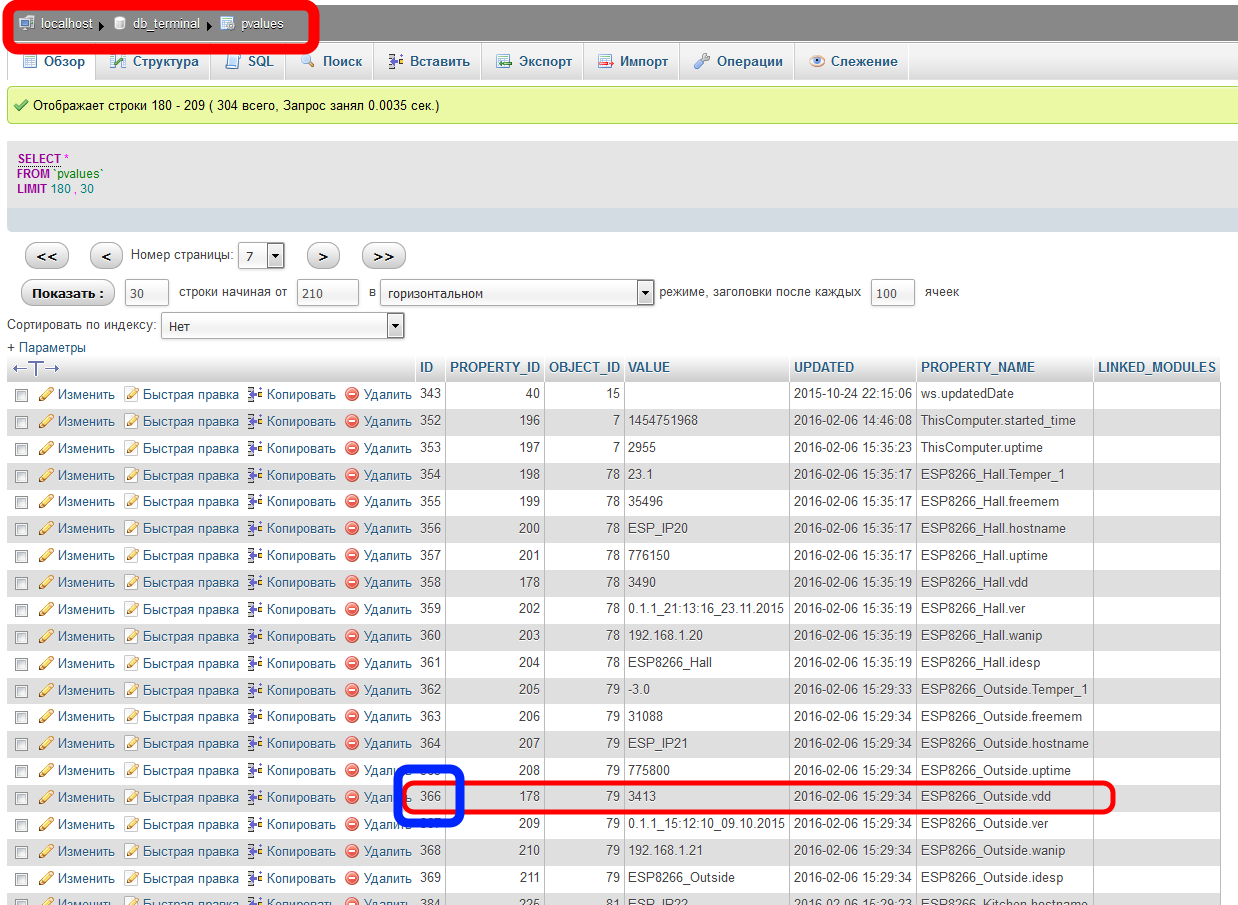
Task: Open the horizontal display mode dropdown
Action: click(516, 293)
